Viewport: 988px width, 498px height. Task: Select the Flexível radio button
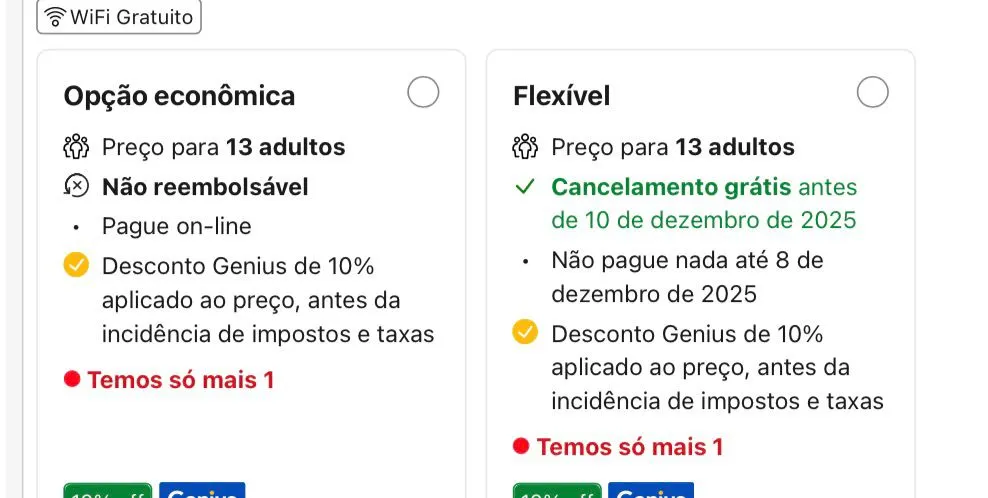pyautogui.click(x=873, y=93)
